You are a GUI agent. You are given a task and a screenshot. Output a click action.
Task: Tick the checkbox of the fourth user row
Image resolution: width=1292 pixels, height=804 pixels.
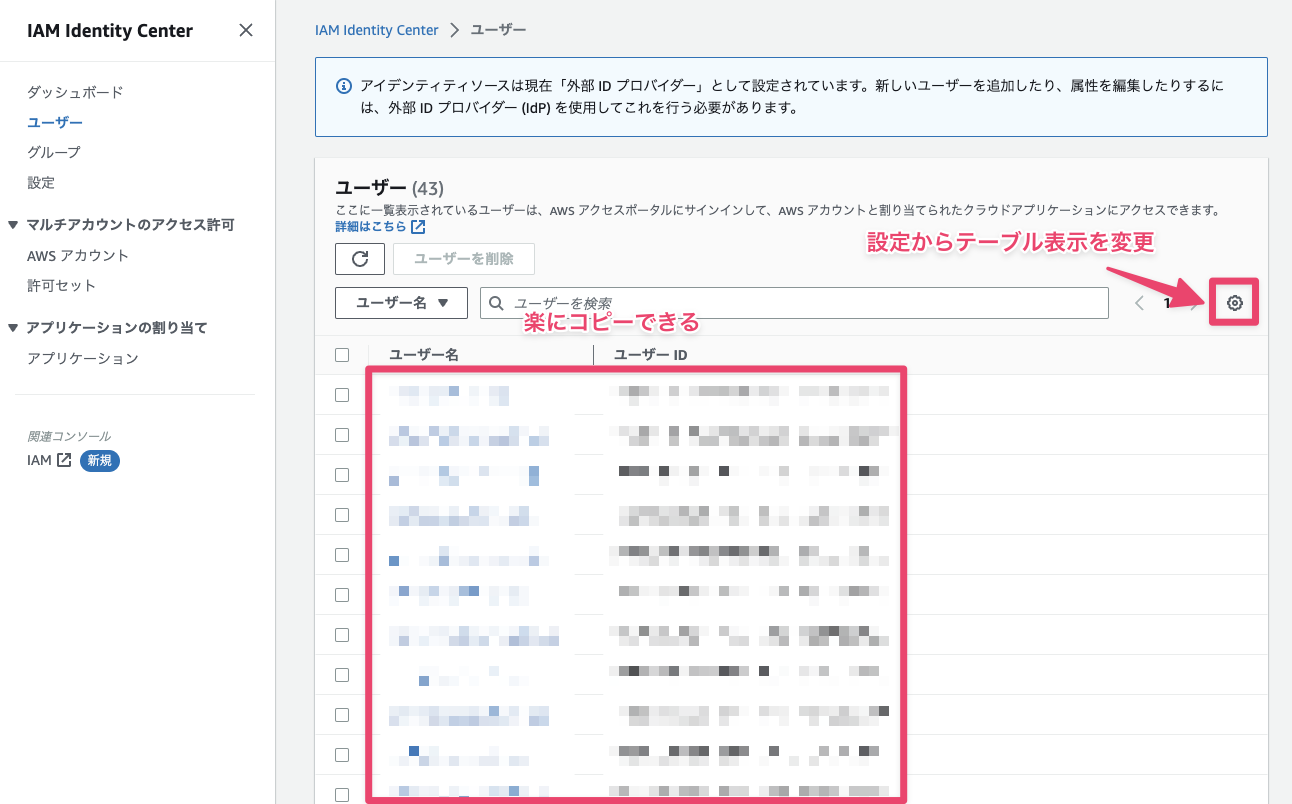point(342,515)
